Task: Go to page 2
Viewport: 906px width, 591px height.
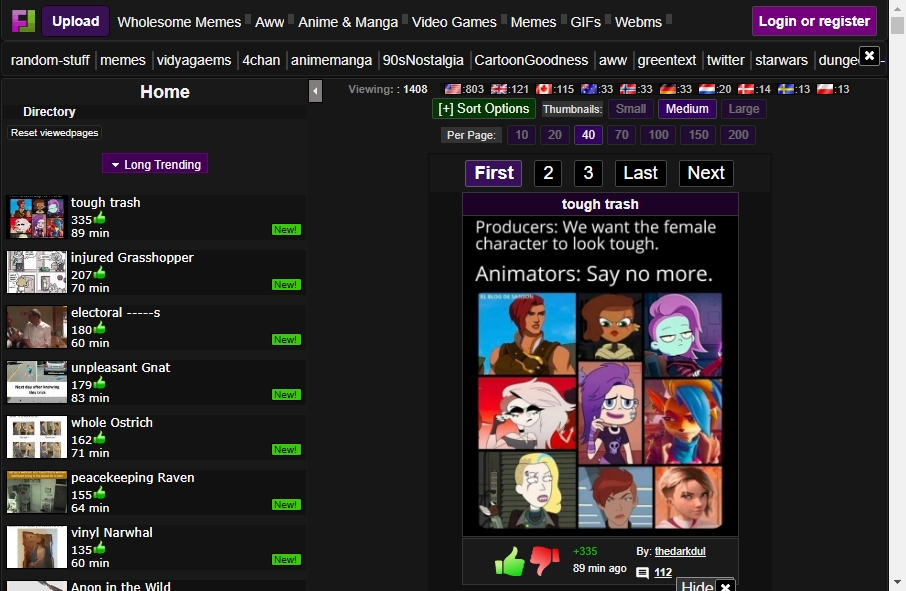Action: (x=548, y=173)
